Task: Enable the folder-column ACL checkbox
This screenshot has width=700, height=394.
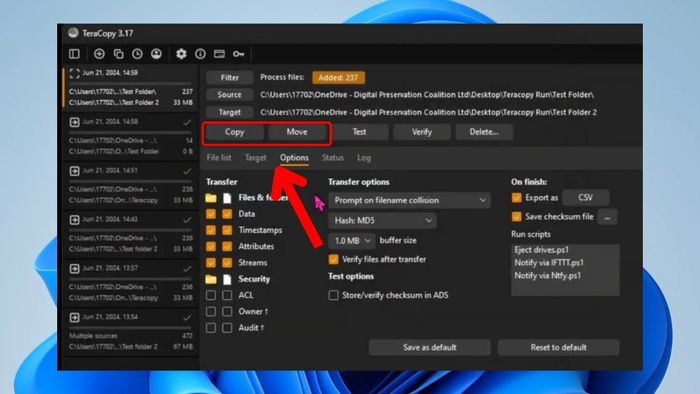Action: click(x=211, y=295)
